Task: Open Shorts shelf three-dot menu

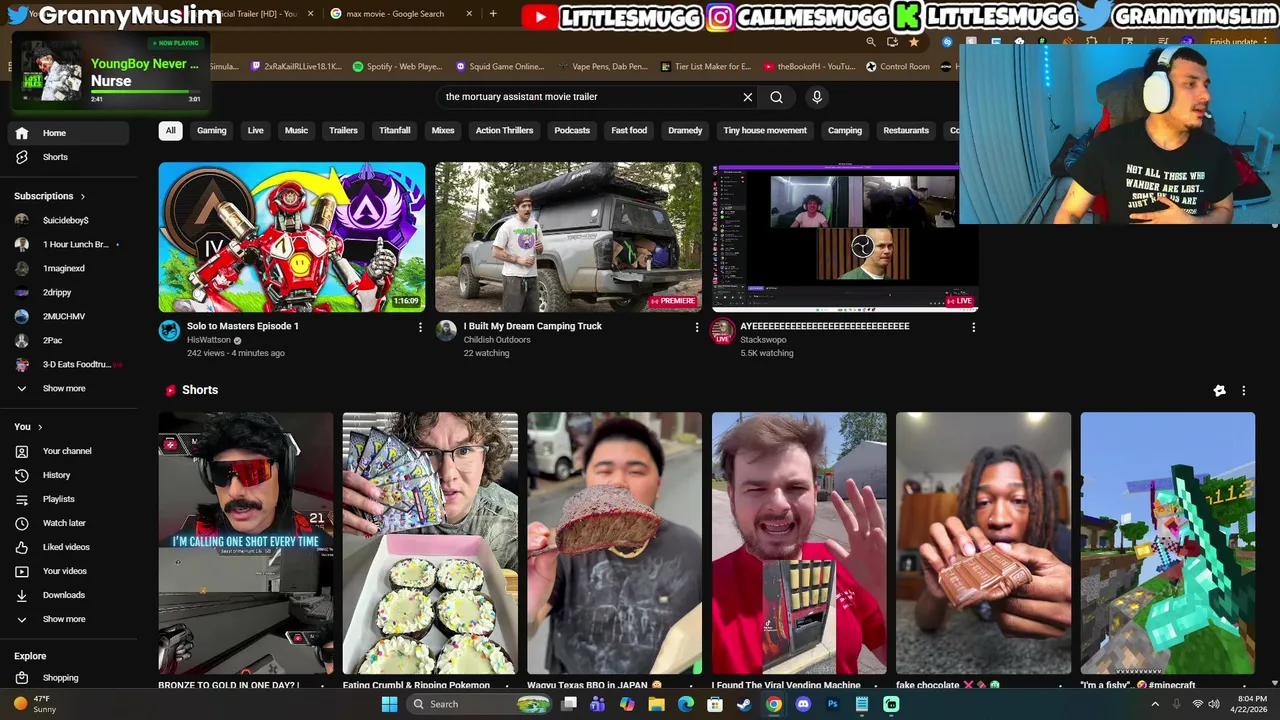Action: [1243, 391]
